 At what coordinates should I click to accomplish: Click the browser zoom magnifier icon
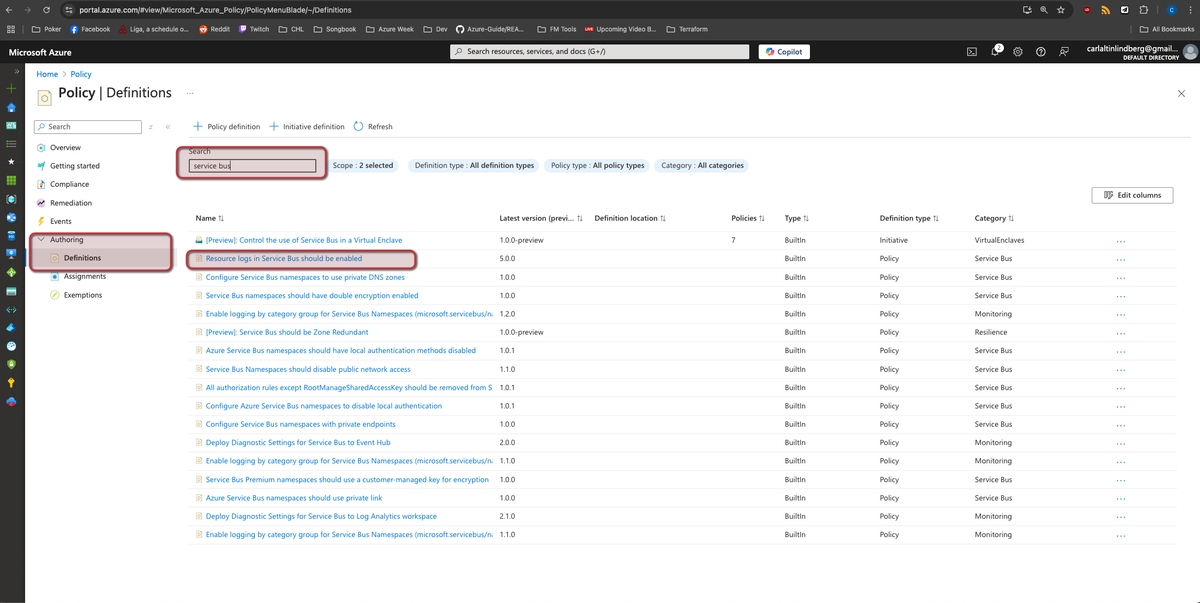pyautogui.click(x=1044, y=9)
